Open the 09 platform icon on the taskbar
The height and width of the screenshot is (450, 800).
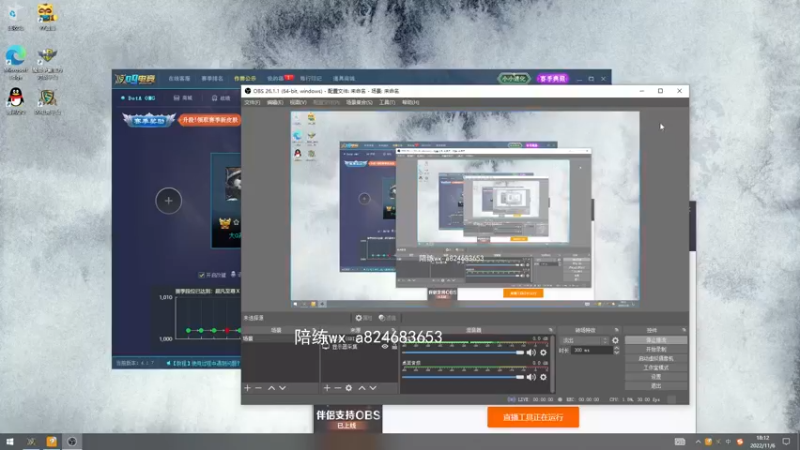(x=31, y=441)
